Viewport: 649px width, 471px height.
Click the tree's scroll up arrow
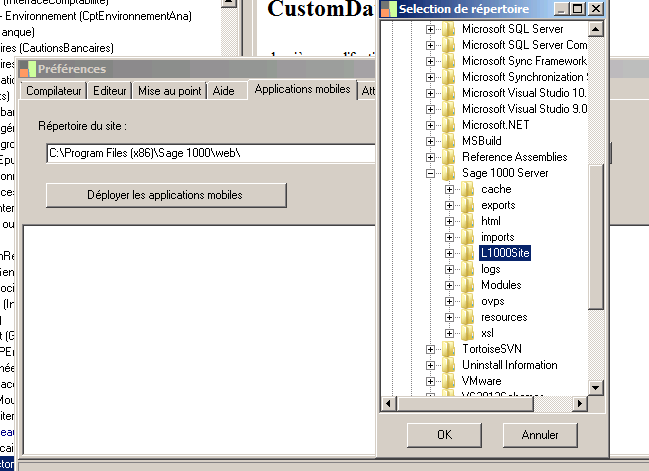coord(596,29)
